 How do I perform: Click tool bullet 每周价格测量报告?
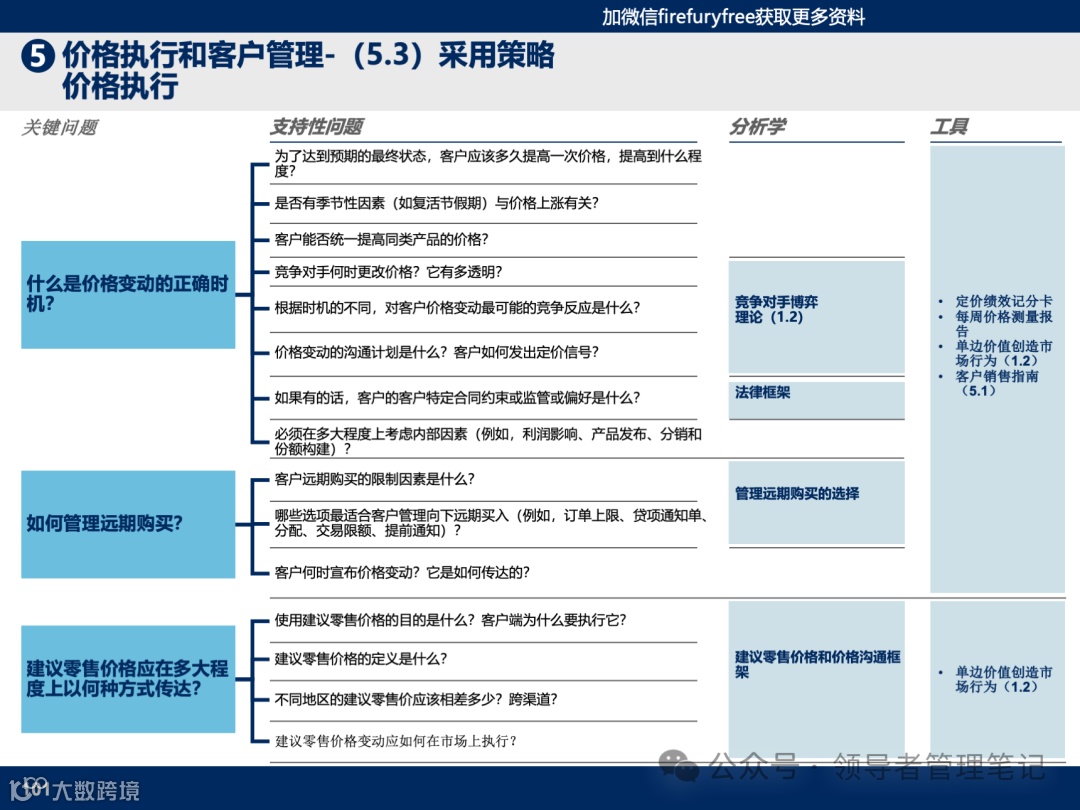tap(1004, 324)
